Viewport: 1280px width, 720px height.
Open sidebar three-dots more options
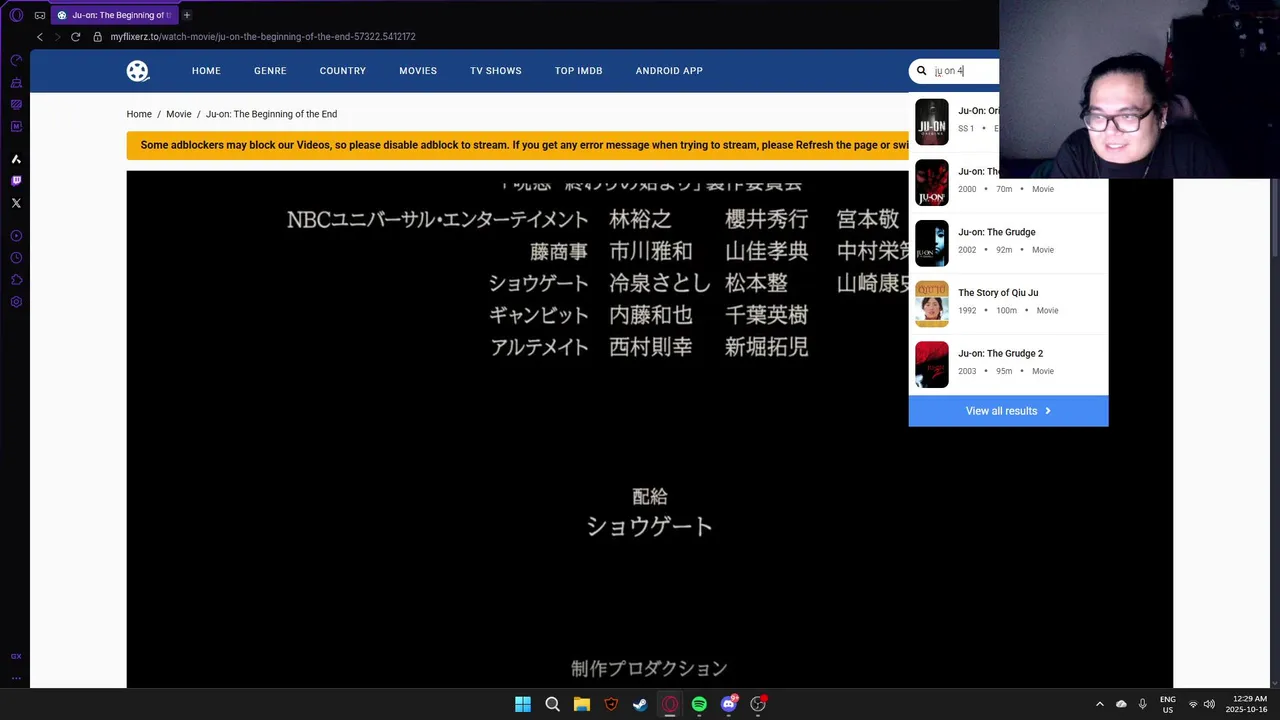16,678
